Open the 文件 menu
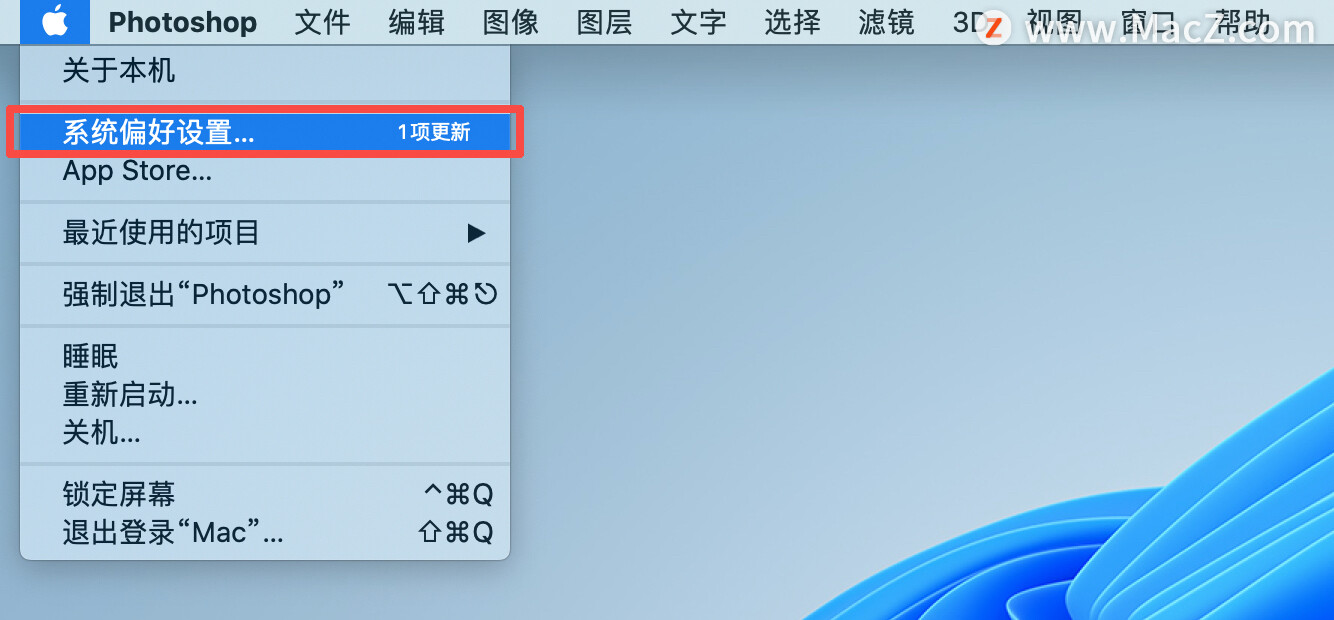Image resolution: width=1334 pixels, height=620 pixels. tap(322, 22)
